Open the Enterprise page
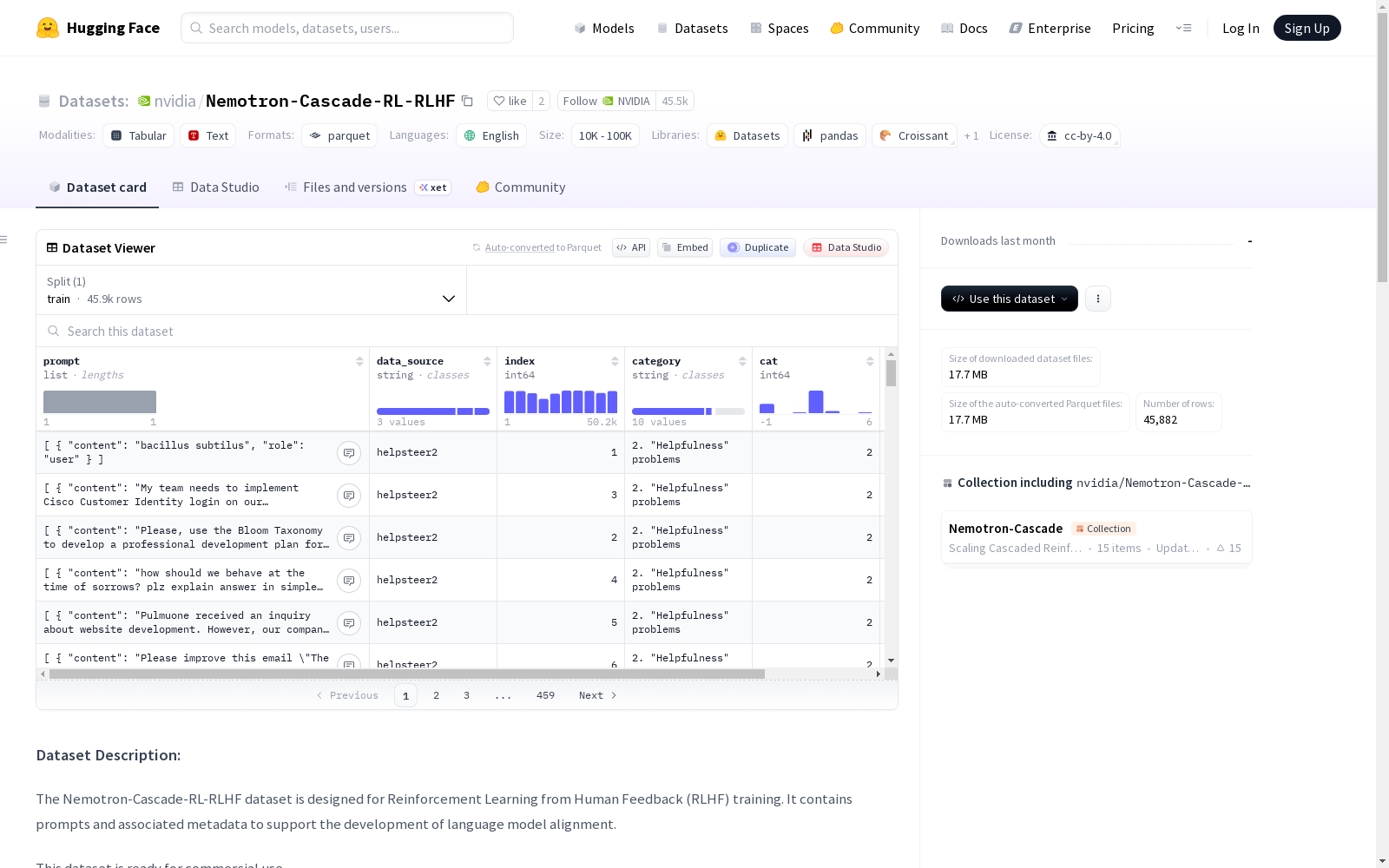Viewport: 1389px width, 868px height. click(1050, 28)
